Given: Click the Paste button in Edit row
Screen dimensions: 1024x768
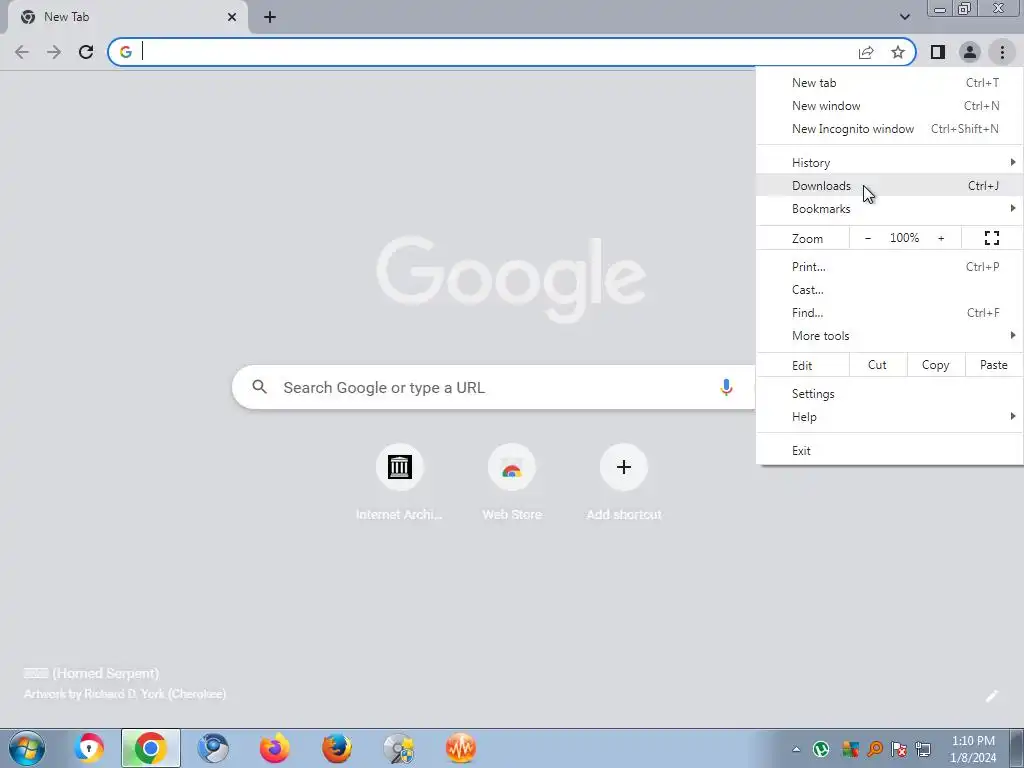Looking at the screenshot, I should click(x=993, y=365).
